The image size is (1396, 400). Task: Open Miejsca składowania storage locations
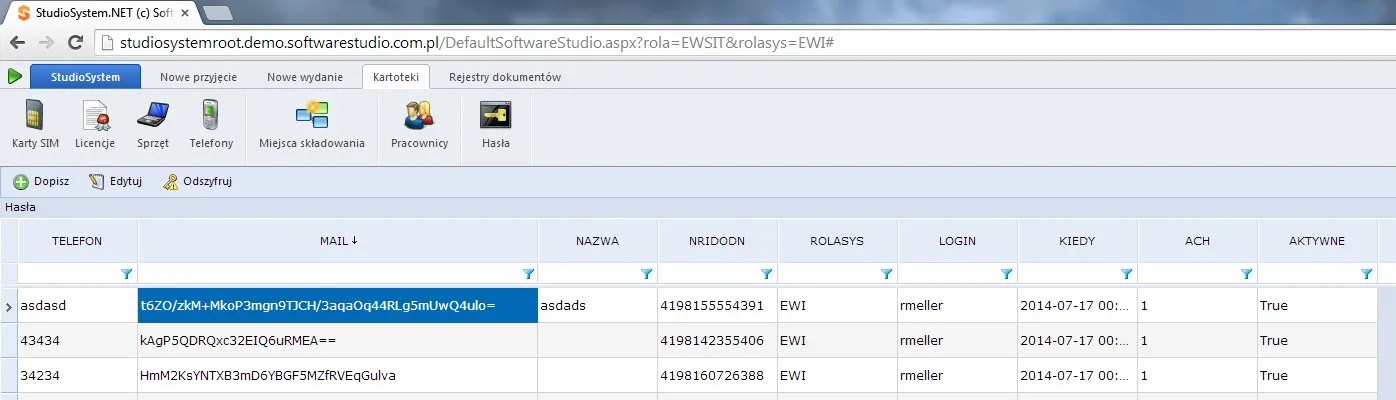click(311, 124)
